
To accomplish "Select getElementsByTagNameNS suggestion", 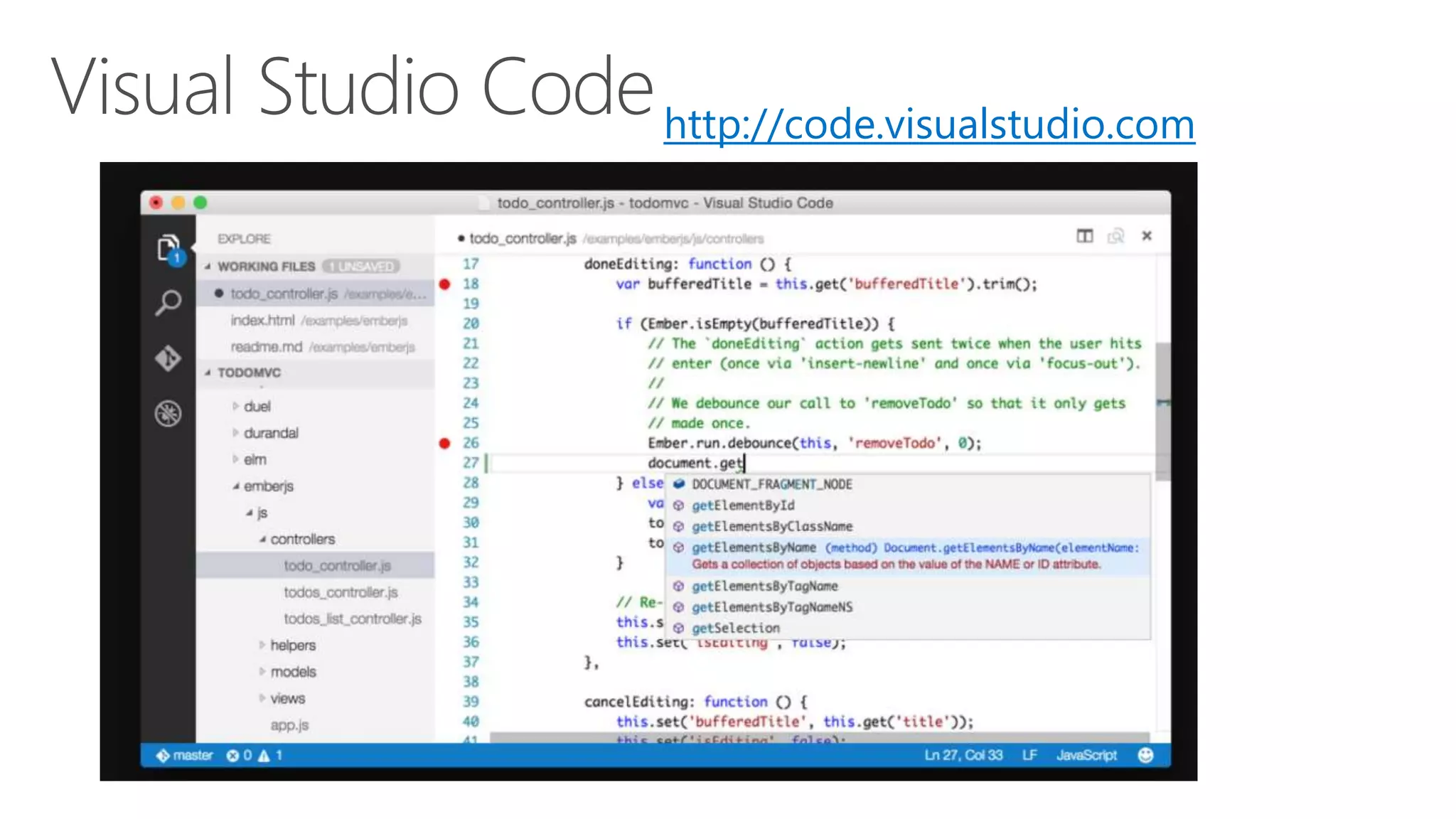I will pos(908,607).
